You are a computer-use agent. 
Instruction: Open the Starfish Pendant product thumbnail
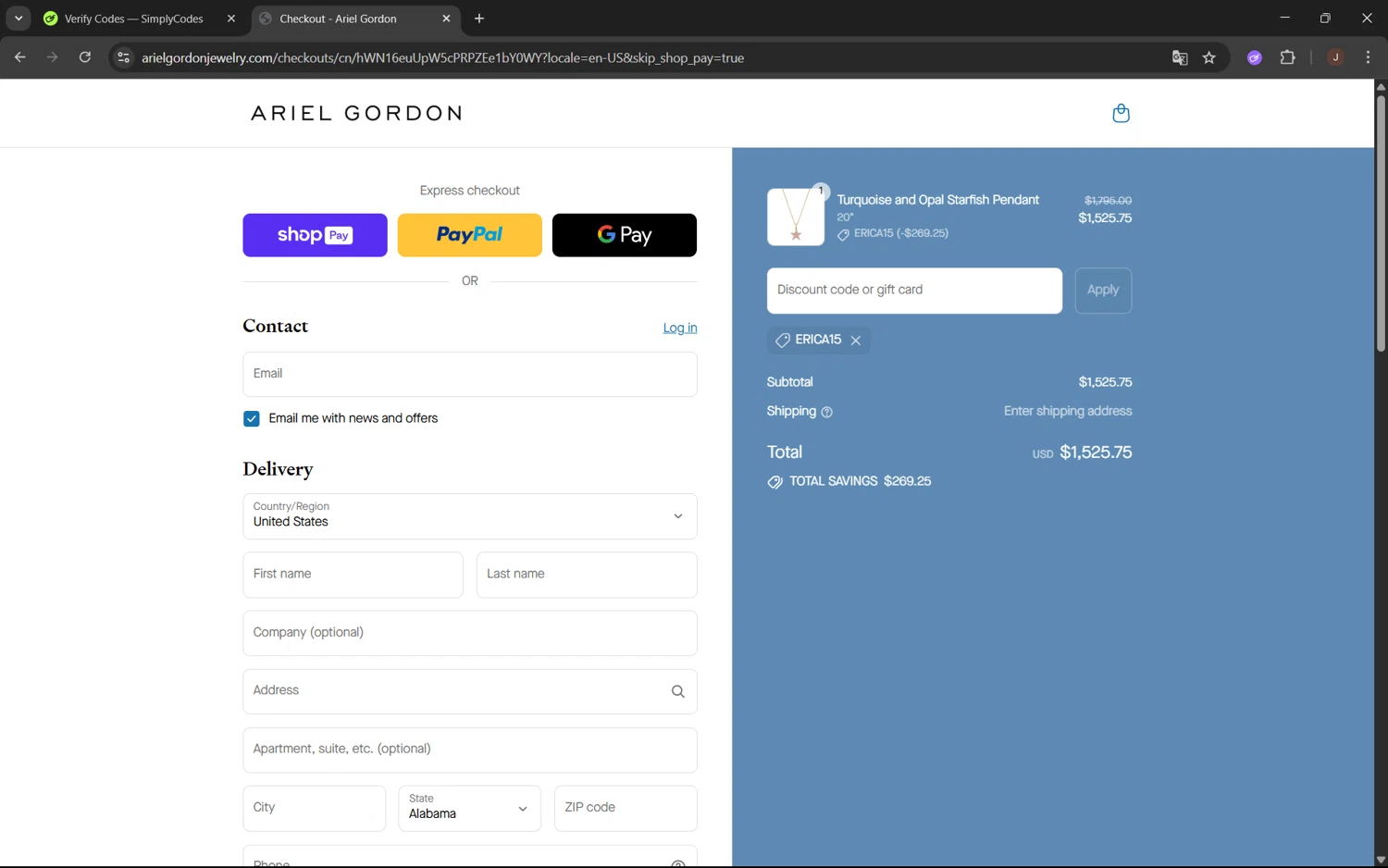tap(795, 217)
